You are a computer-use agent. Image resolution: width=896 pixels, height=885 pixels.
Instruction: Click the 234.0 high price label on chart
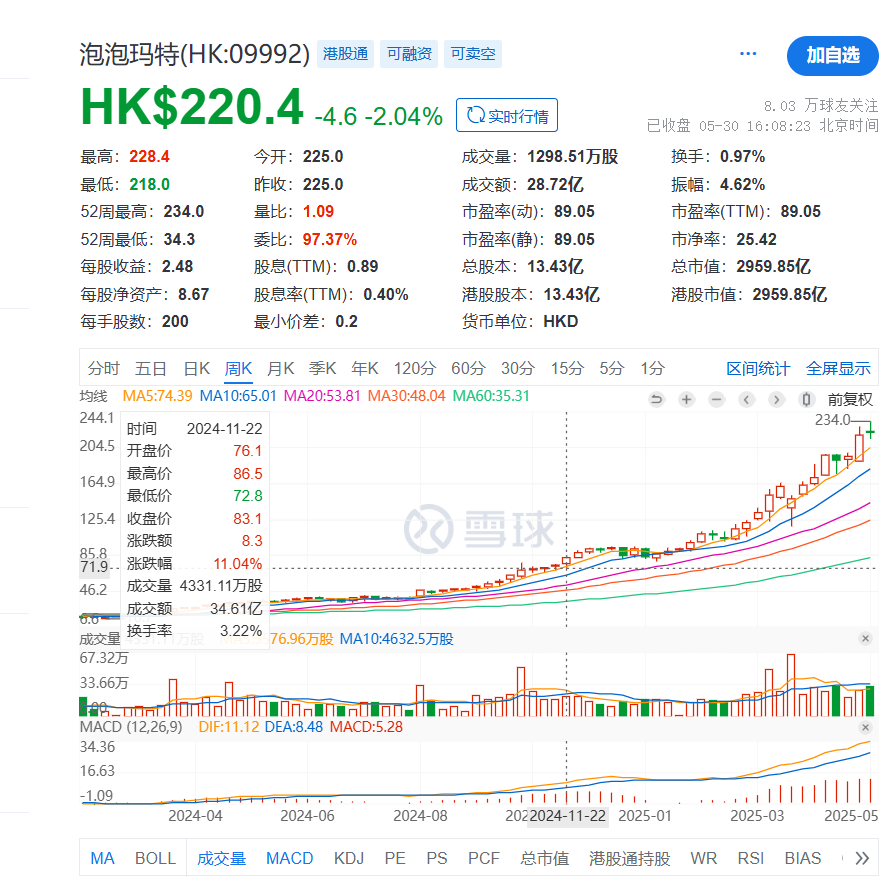pos(832,420)
